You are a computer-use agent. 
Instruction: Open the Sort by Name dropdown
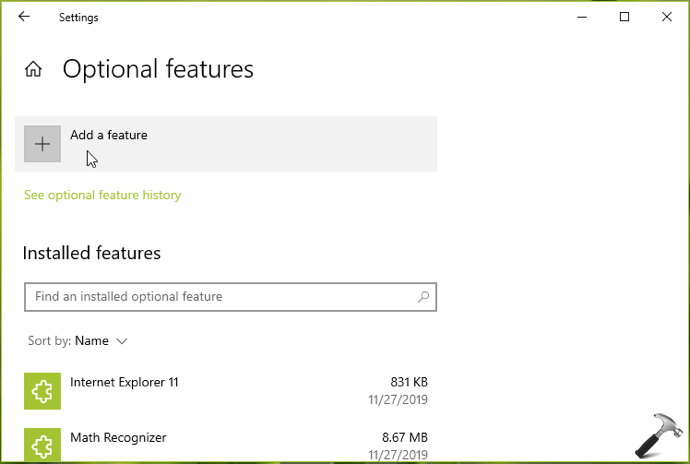point(77,341)
